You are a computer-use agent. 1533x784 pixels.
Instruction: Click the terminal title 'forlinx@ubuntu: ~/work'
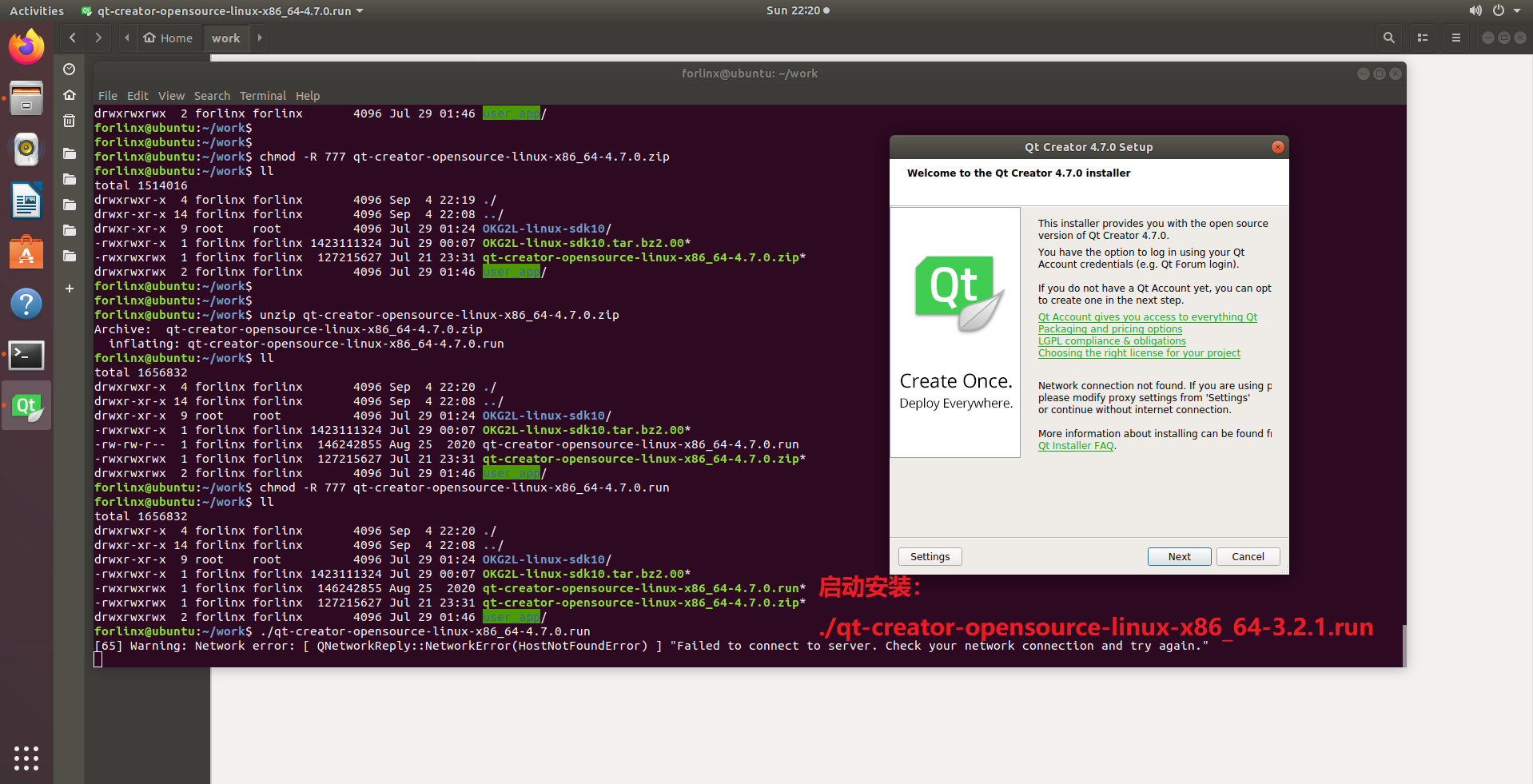pos(749,74)
